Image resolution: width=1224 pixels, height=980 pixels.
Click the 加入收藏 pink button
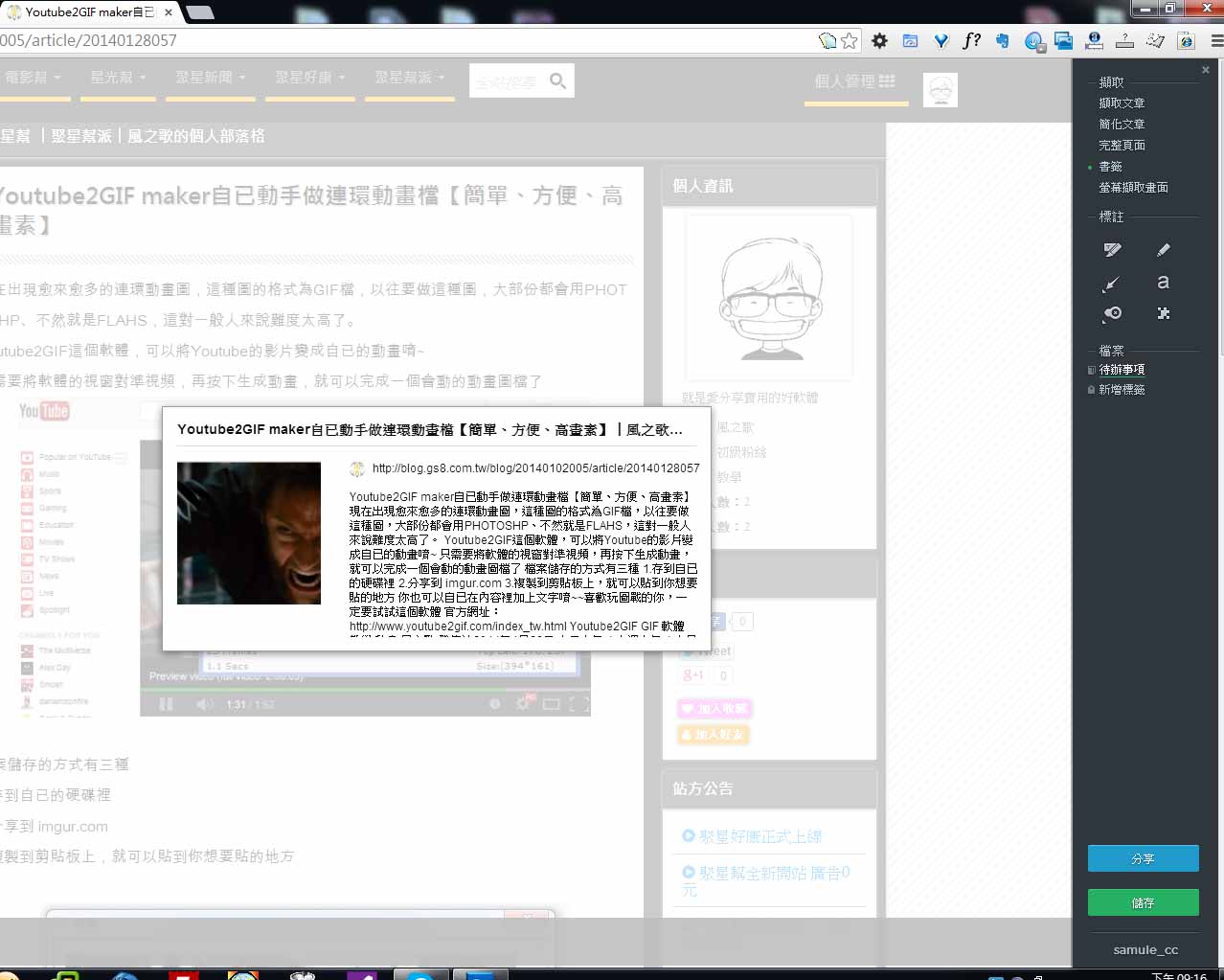point(714,709)
